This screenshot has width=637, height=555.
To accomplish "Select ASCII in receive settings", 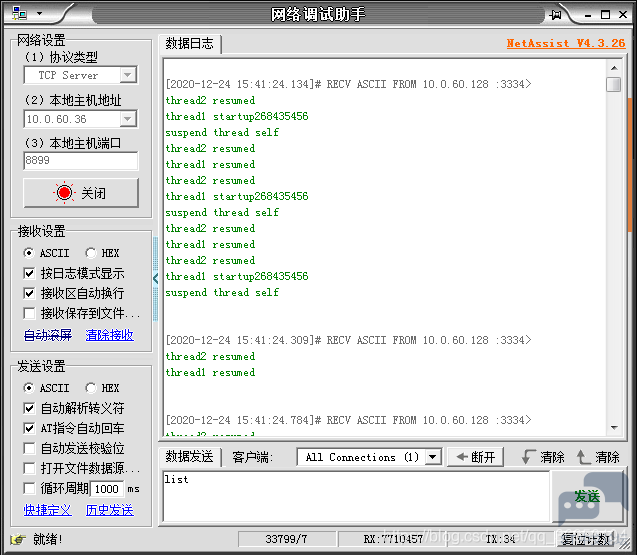I will pos(46,253).
